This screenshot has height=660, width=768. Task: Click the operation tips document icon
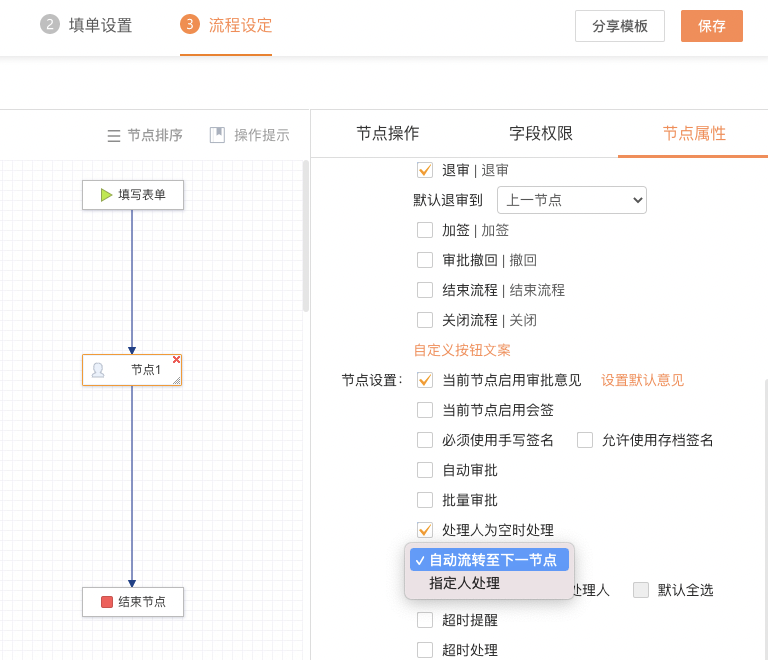click(217, 135)
